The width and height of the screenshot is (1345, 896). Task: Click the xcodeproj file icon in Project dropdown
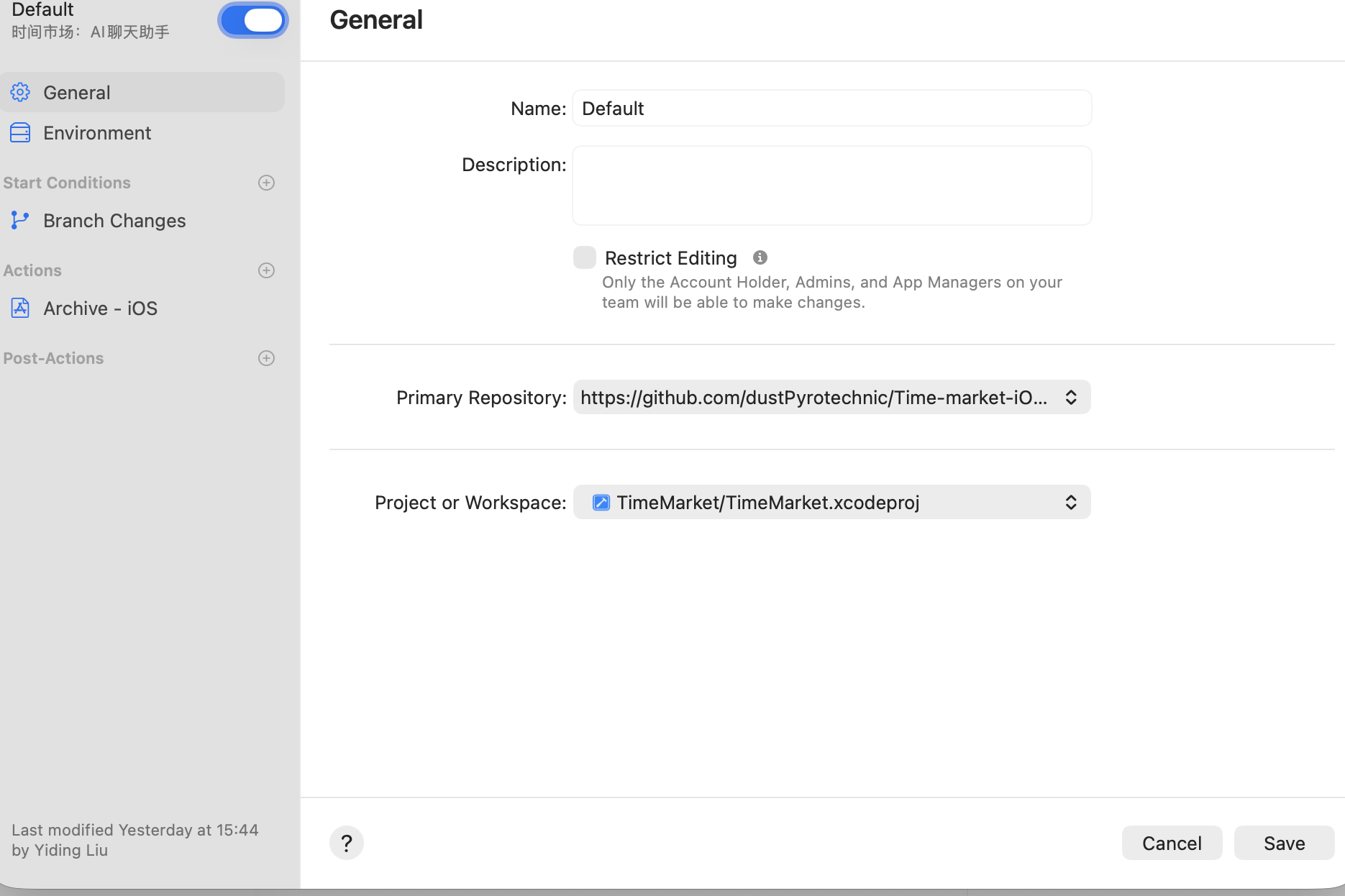(601, 502)
